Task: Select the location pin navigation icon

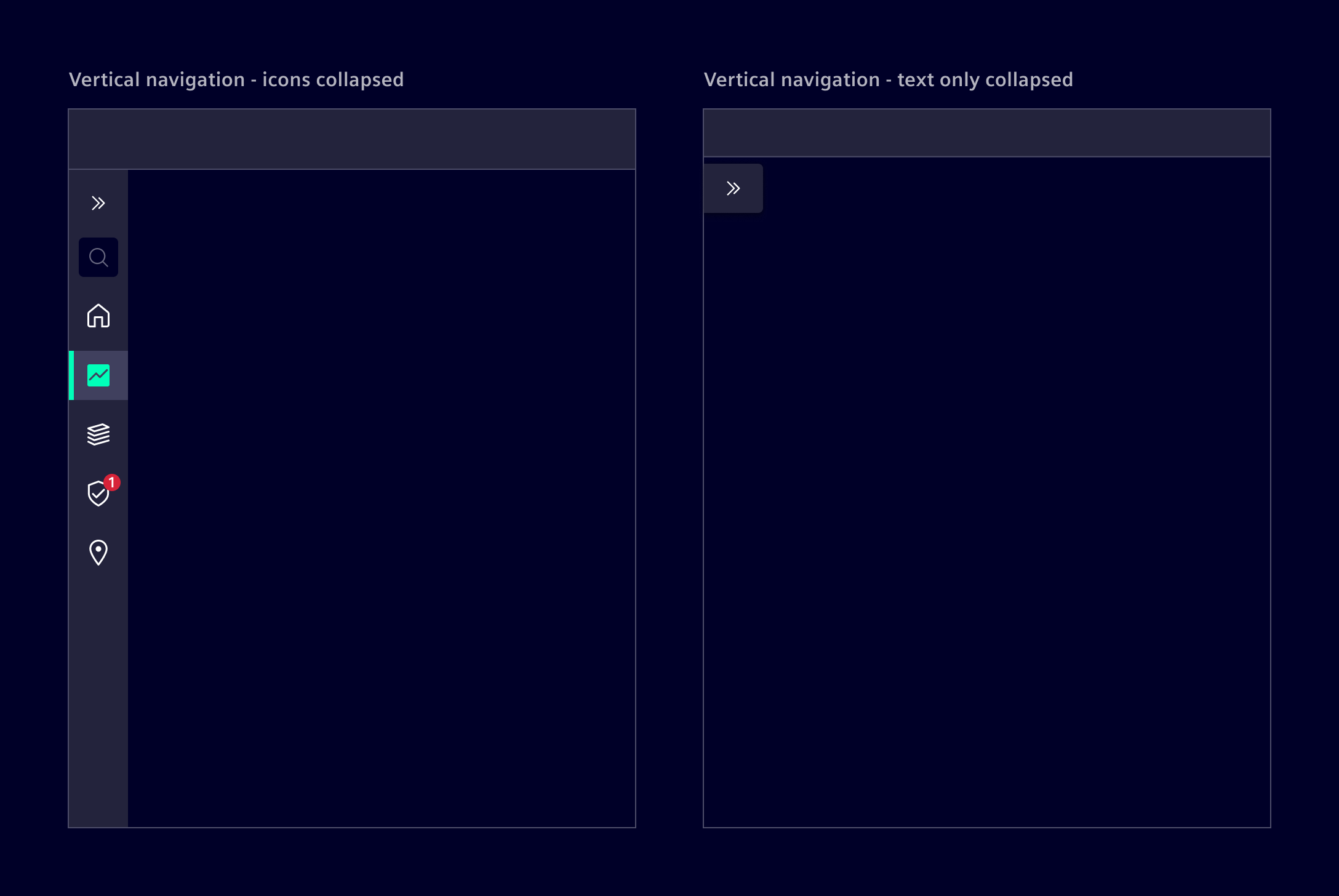Action: click(x=98, y=552)
